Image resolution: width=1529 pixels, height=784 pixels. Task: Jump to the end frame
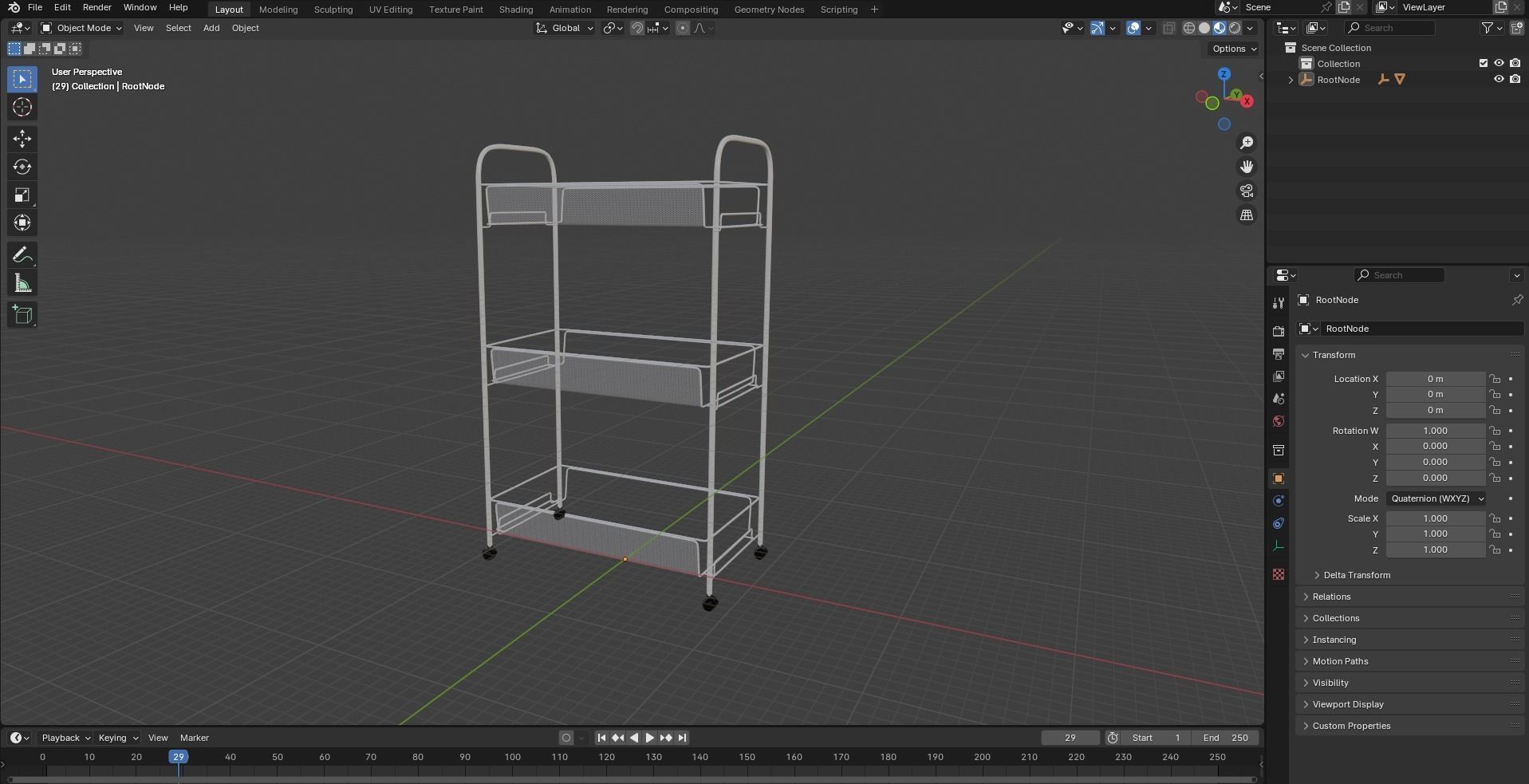coord(683,738)
